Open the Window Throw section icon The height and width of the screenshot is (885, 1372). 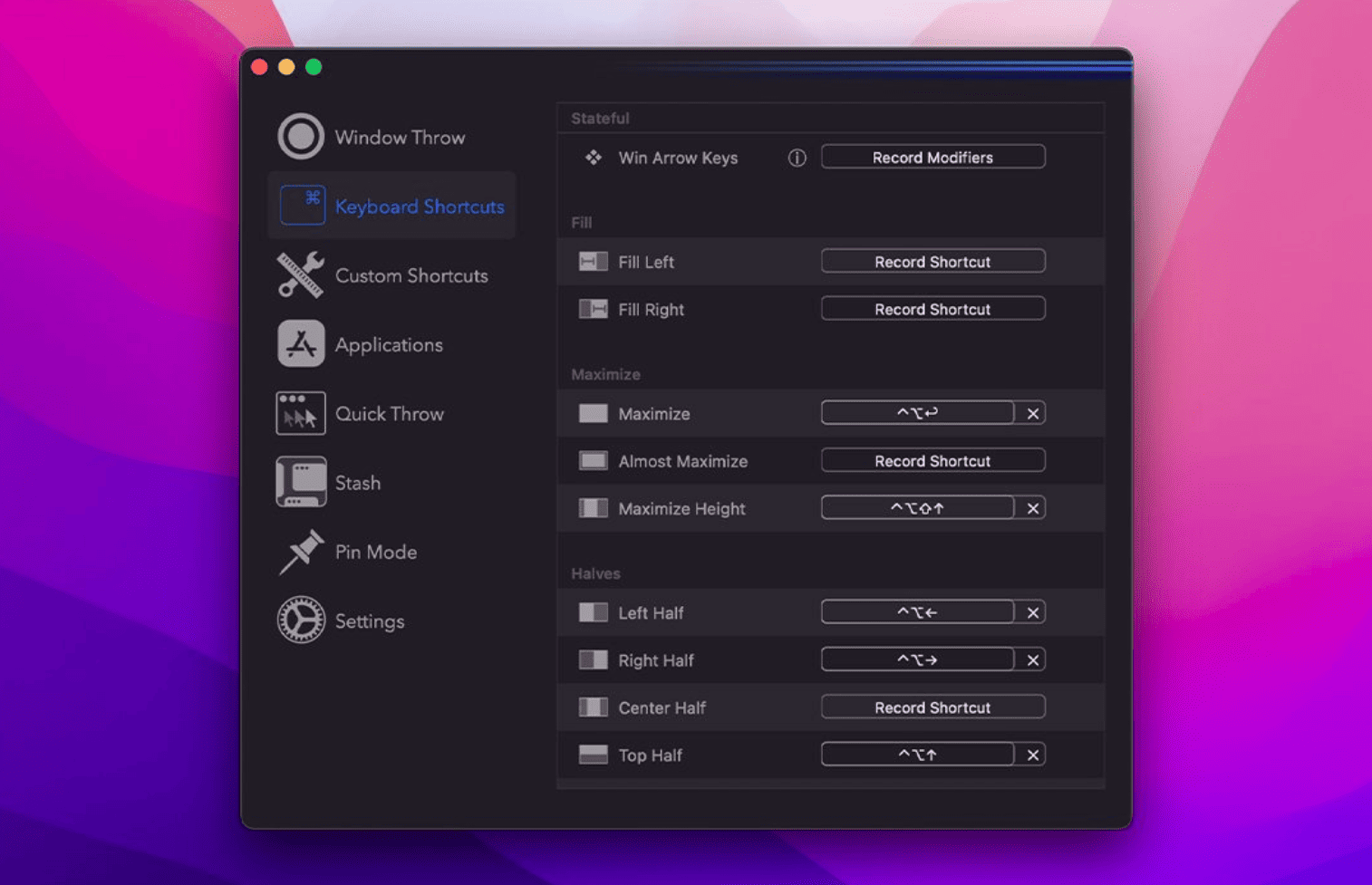pos(301,137)
